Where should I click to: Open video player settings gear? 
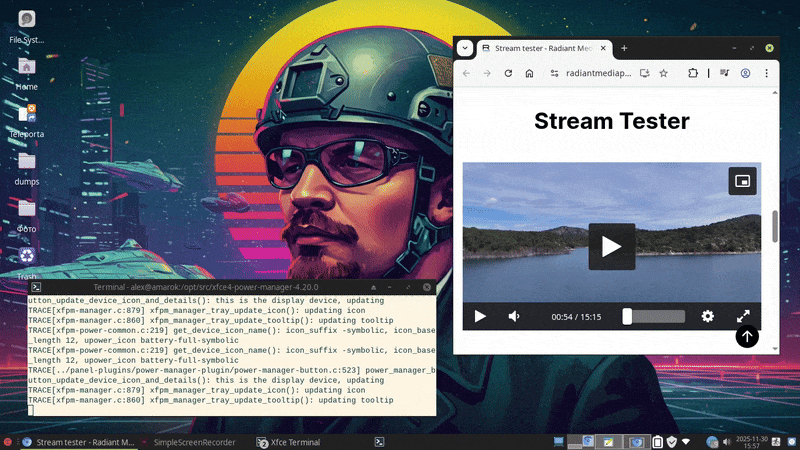pos(708,316)
